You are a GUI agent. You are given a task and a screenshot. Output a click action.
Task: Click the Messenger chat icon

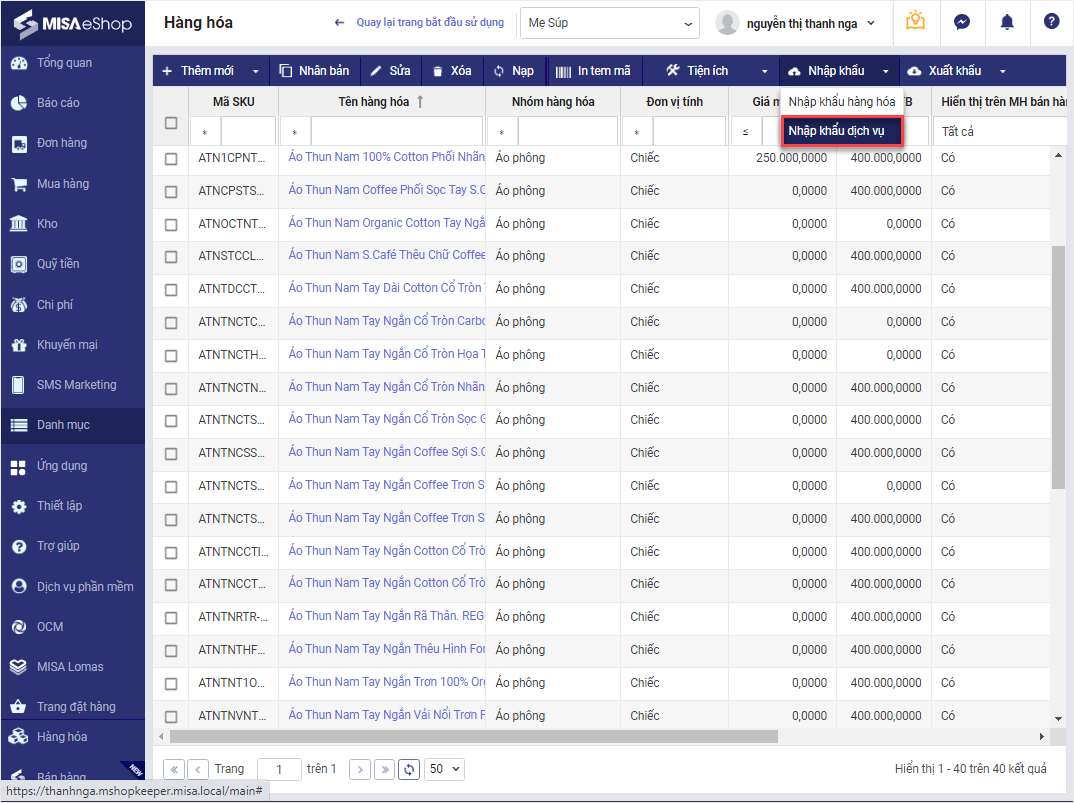pyautogui.click(x=961, y=22)
